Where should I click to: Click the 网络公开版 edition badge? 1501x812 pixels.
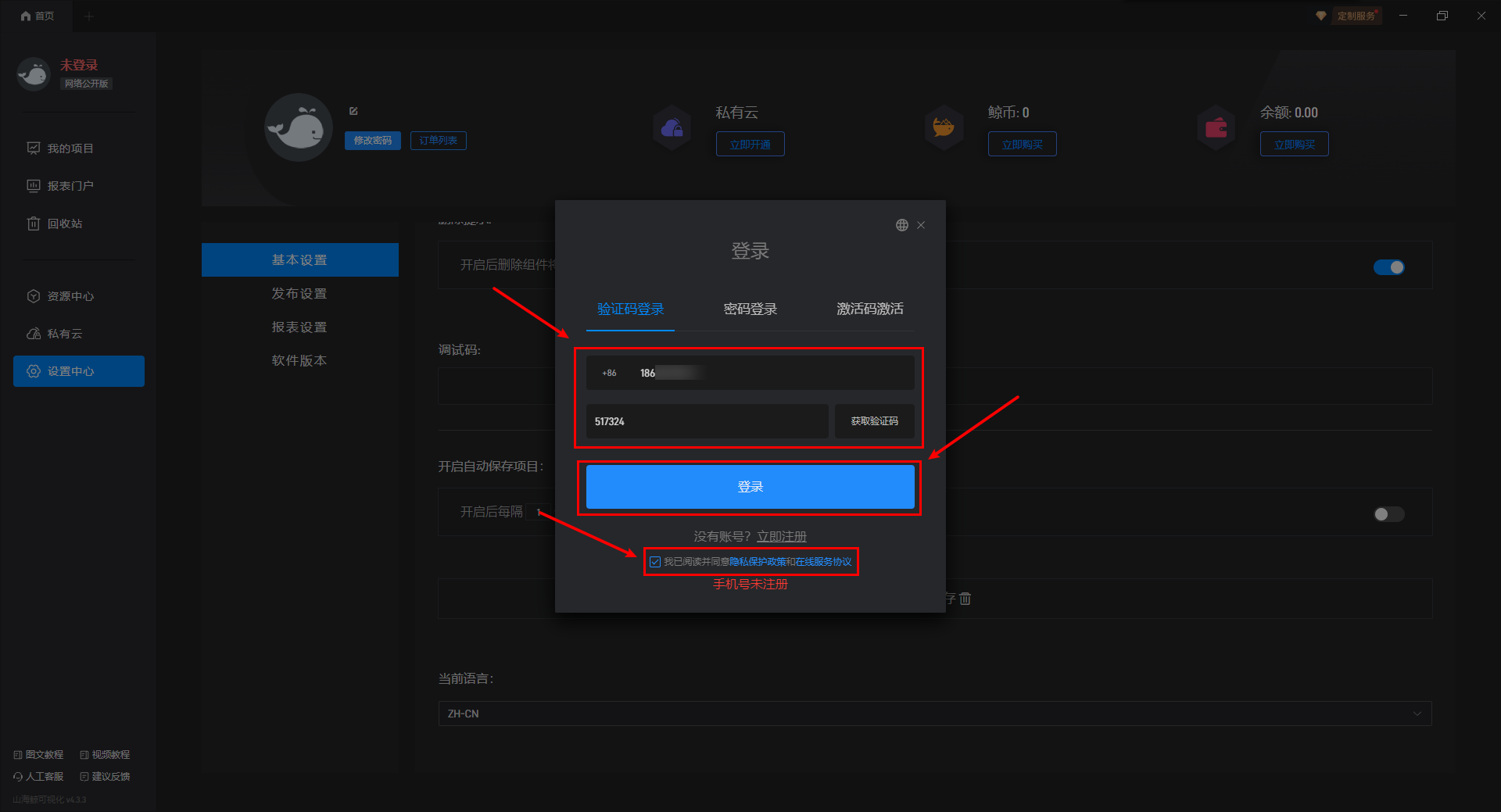pyautogui.click(x=87, y=84)
